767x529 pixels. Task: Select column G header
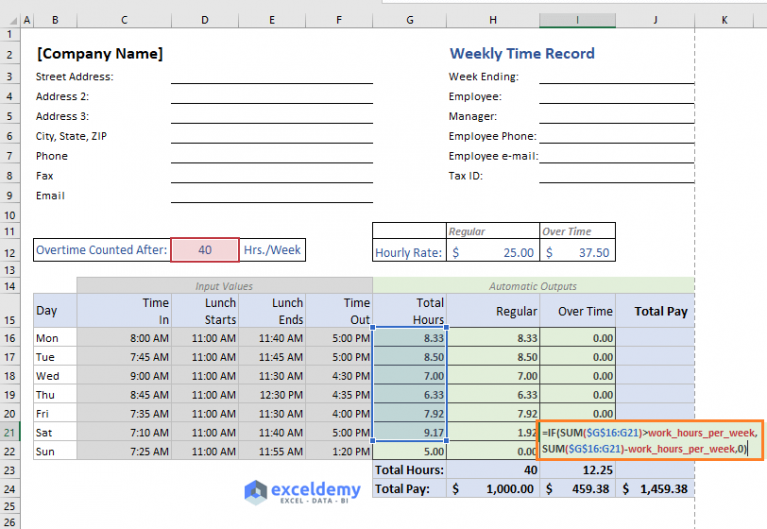point(409,20)
